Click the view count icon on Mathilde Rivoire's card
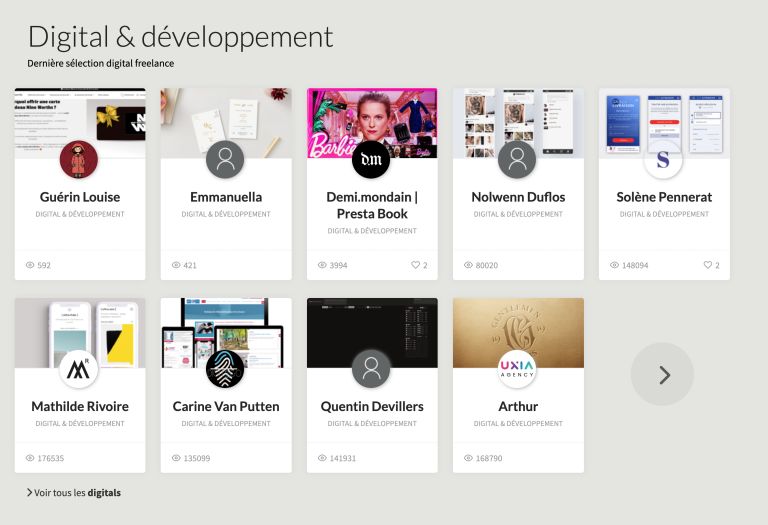Viewport: 768px width, 525px height. 31,458
